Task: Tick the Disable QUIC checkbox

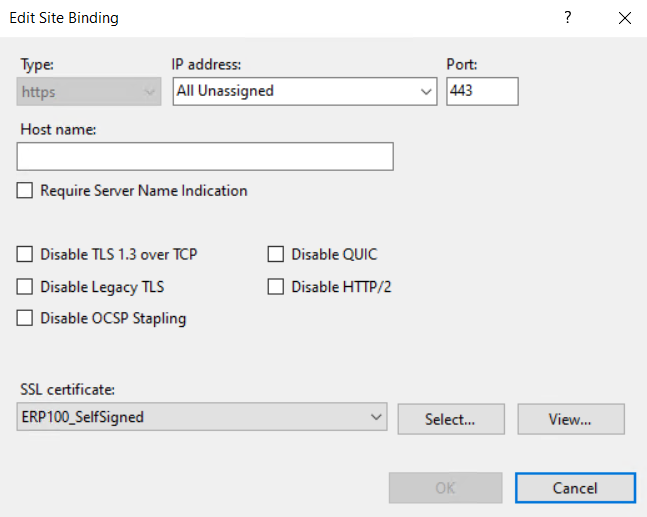Action: 276,255
